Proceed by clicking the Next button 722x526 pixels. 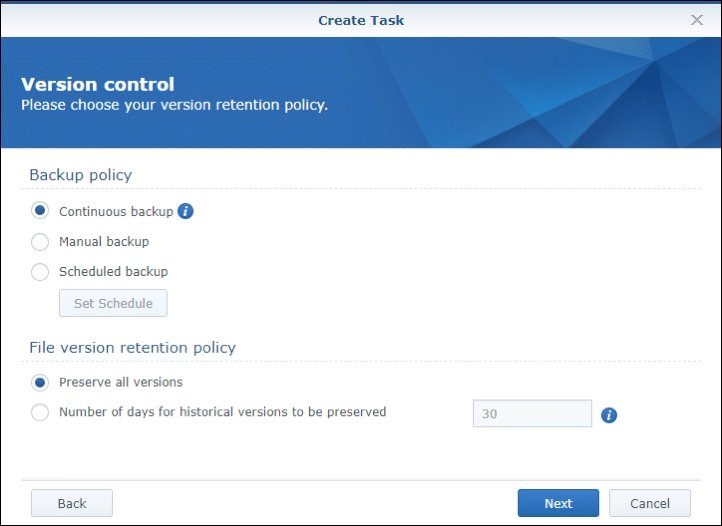point(558,503)
